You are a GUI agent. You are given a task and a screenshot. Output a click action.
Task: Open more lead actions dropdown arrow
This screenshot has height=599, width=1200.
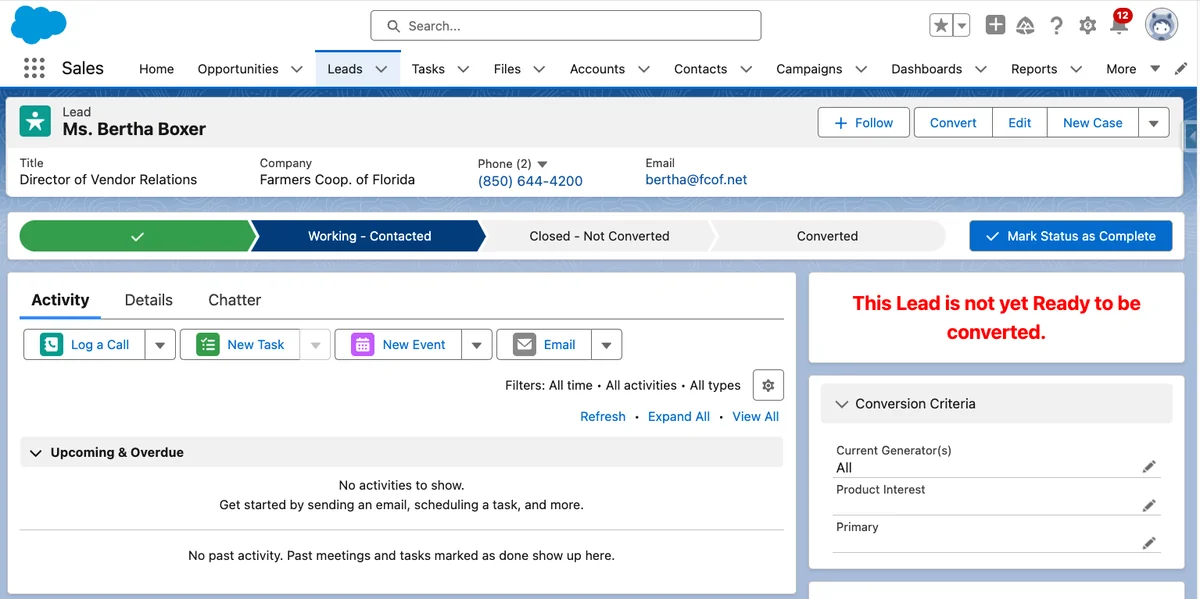(1153, 123)
